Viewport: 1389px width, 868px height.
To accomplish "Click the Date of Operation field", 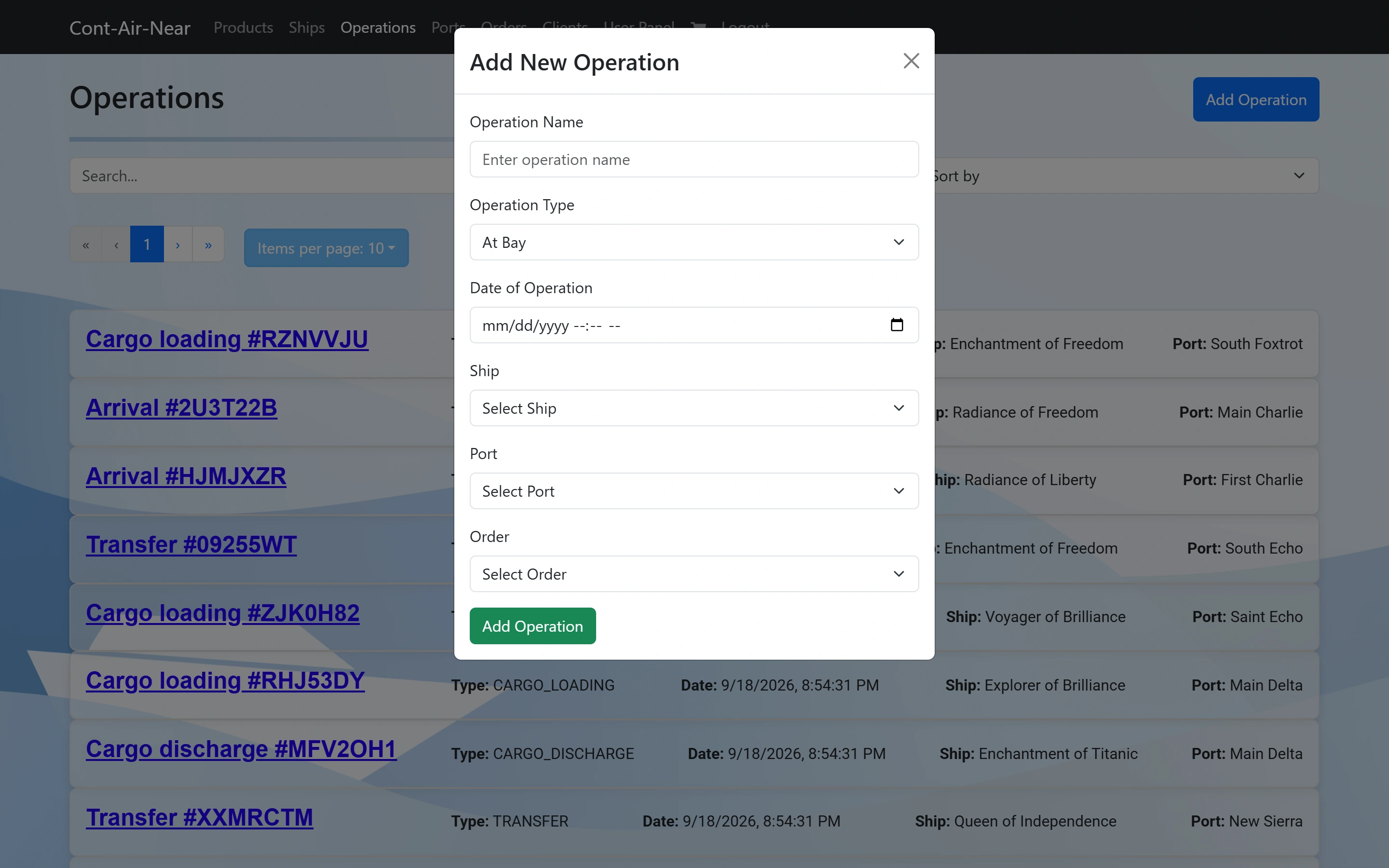I will coord(694,325).
